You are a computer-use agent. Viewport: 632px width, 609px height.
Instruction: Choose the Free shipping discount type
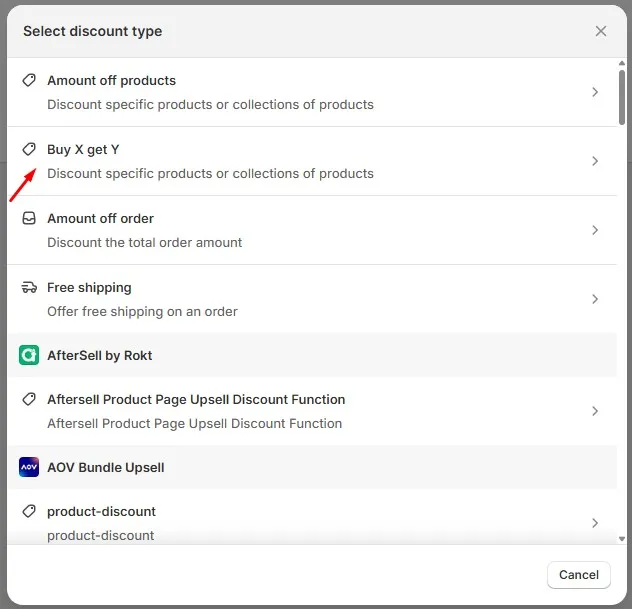[x=312, y=299]
